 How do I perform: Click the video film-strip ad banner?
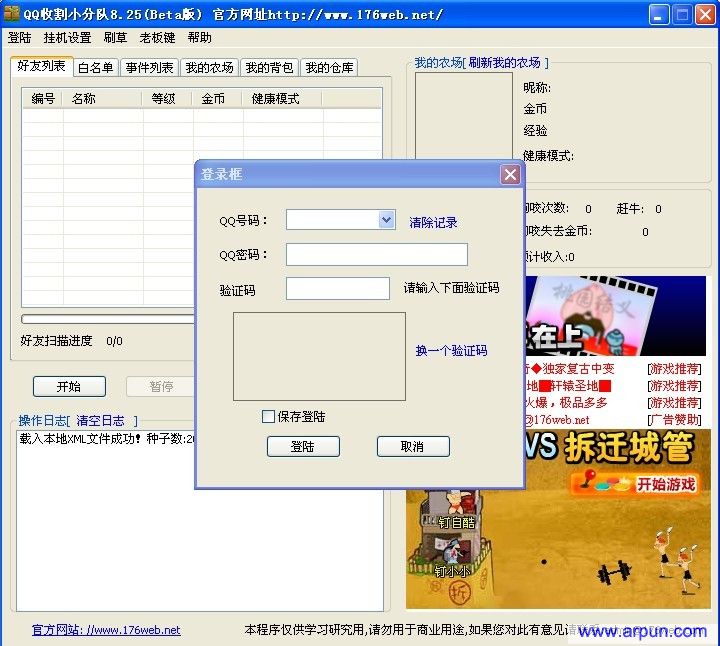[x=615, y=316]
